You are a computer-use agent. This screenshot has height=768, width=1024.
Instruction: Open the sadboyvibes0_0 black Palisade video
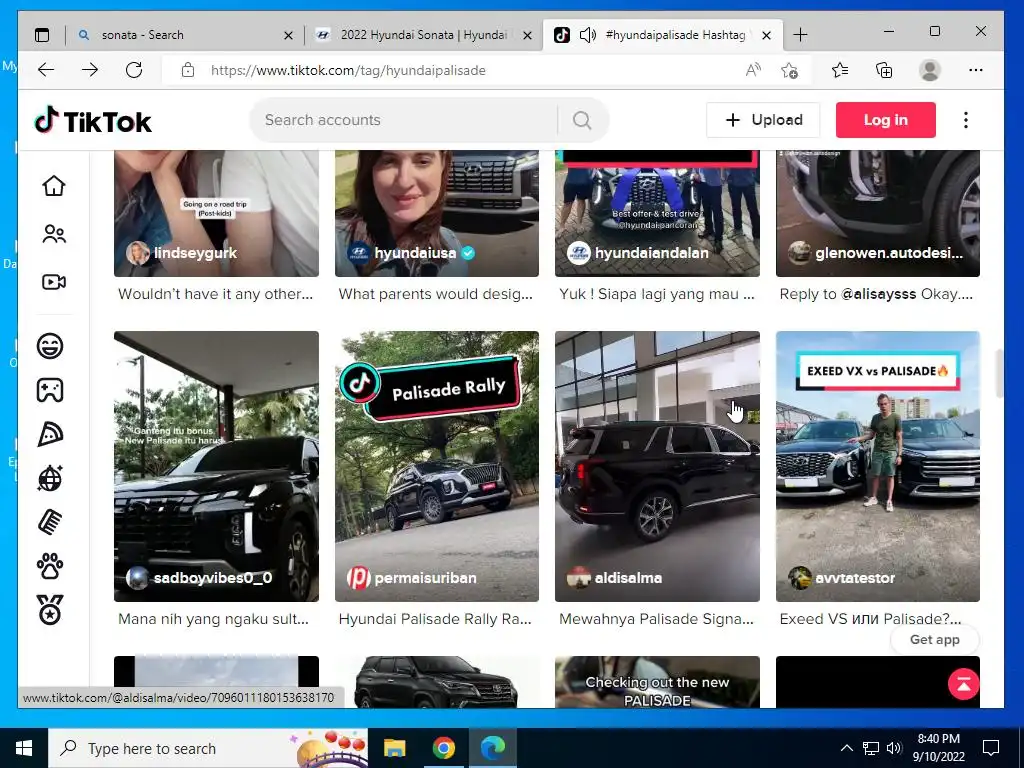(x=216, y=466)
